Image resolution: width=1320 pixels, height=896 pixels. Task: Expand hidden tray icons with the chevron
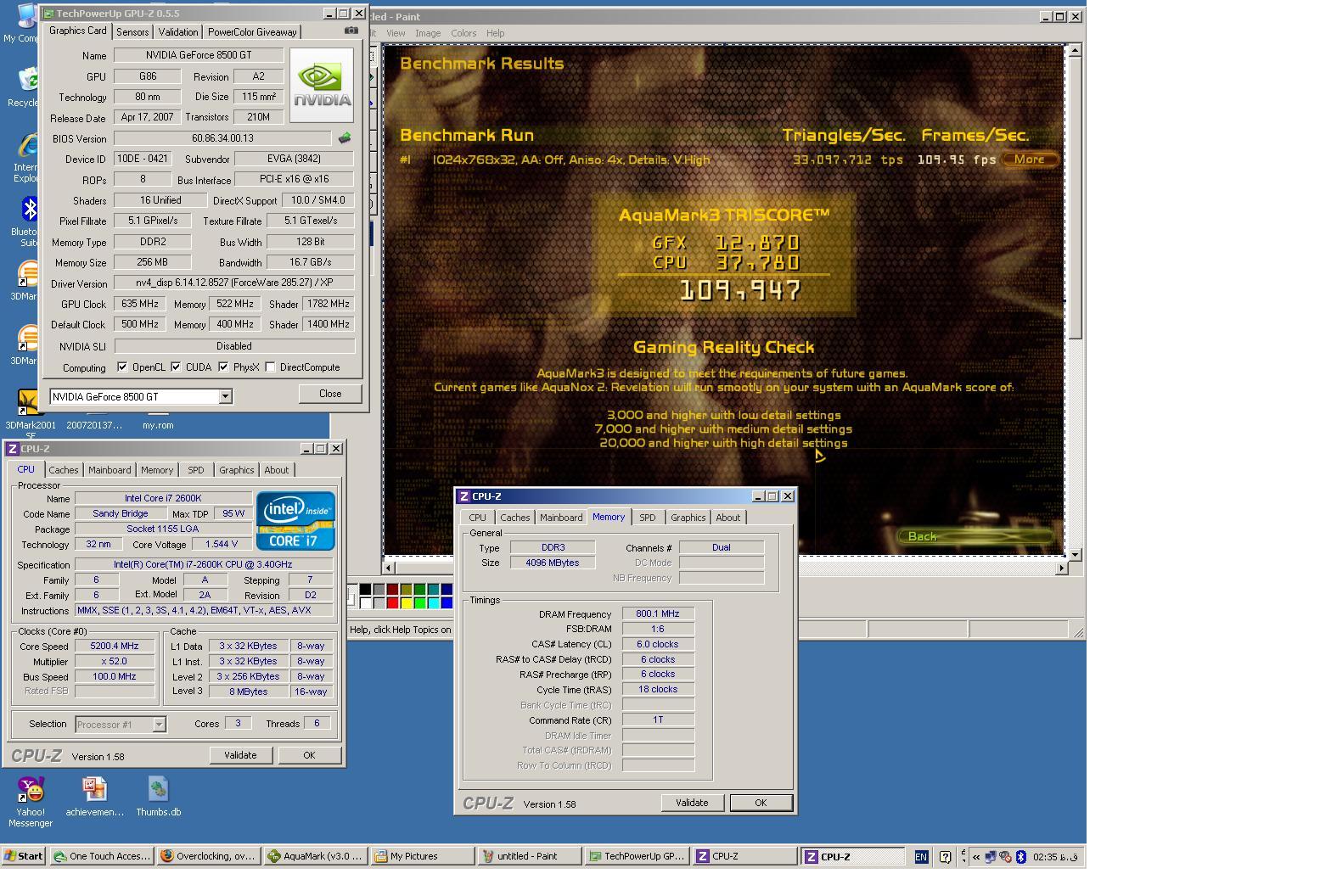976,857
